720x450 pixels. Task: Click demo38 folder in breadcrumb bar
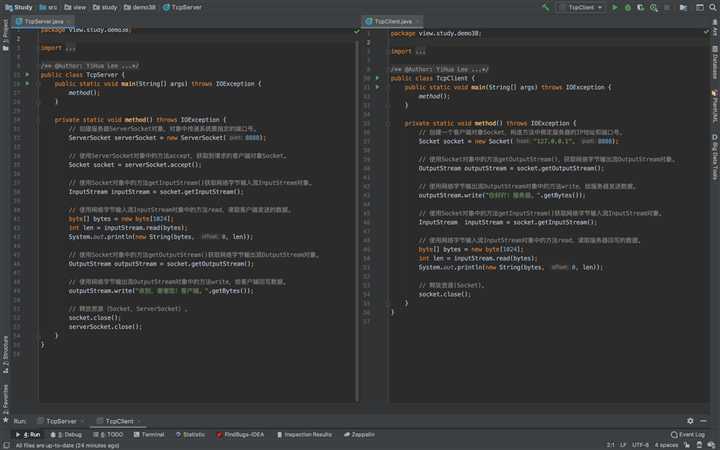[x=140, y=7]
